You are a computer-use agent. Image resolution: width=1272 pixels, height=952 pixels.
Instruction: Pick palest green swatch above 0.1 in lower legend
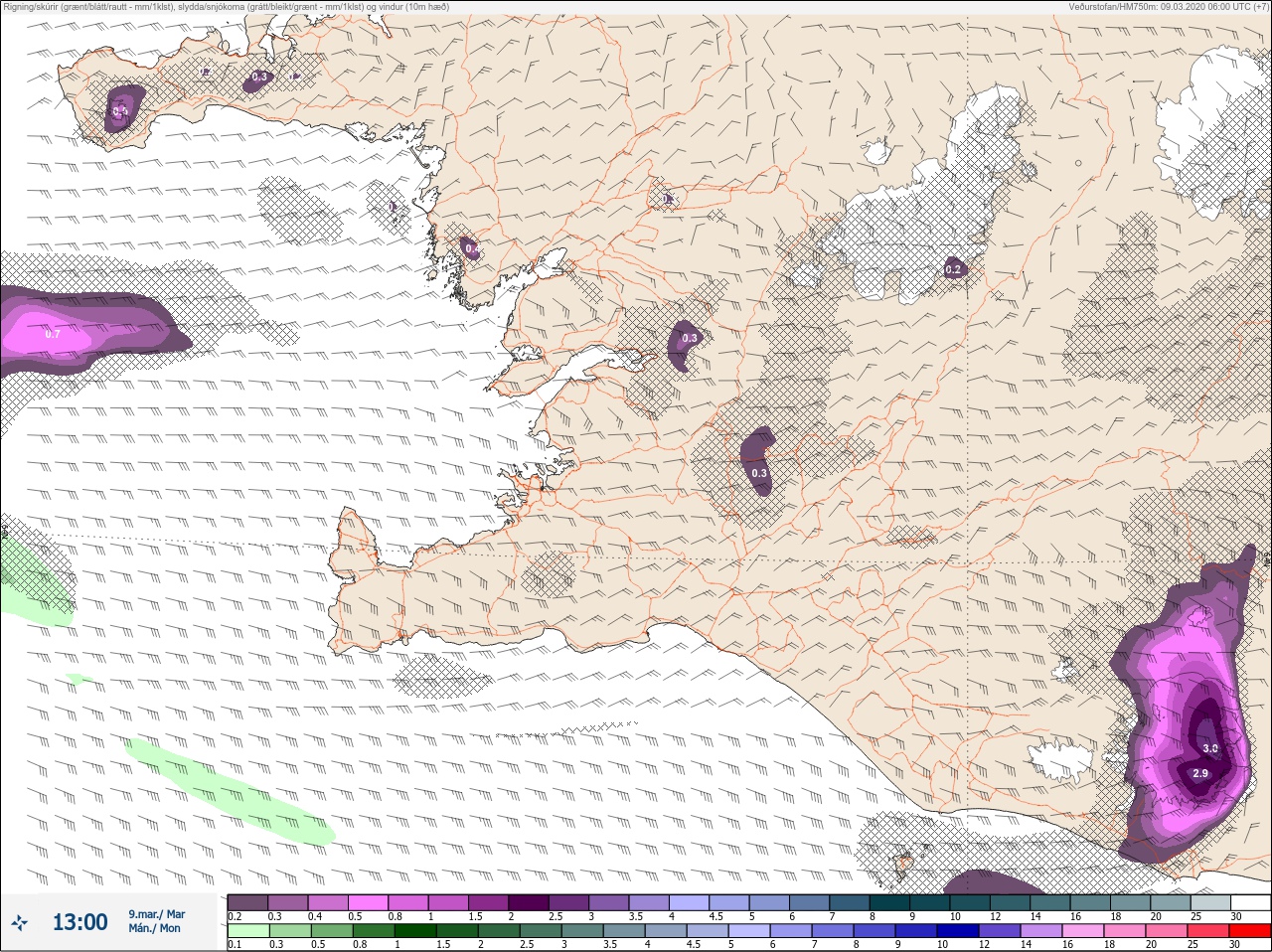pos(248,931)
